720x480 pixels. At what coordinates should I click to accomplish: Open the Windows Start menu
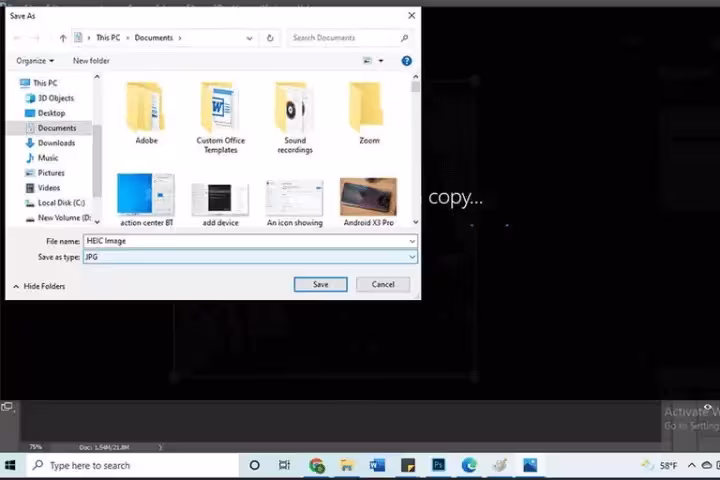pyautogui.click(x=10, y=466)
